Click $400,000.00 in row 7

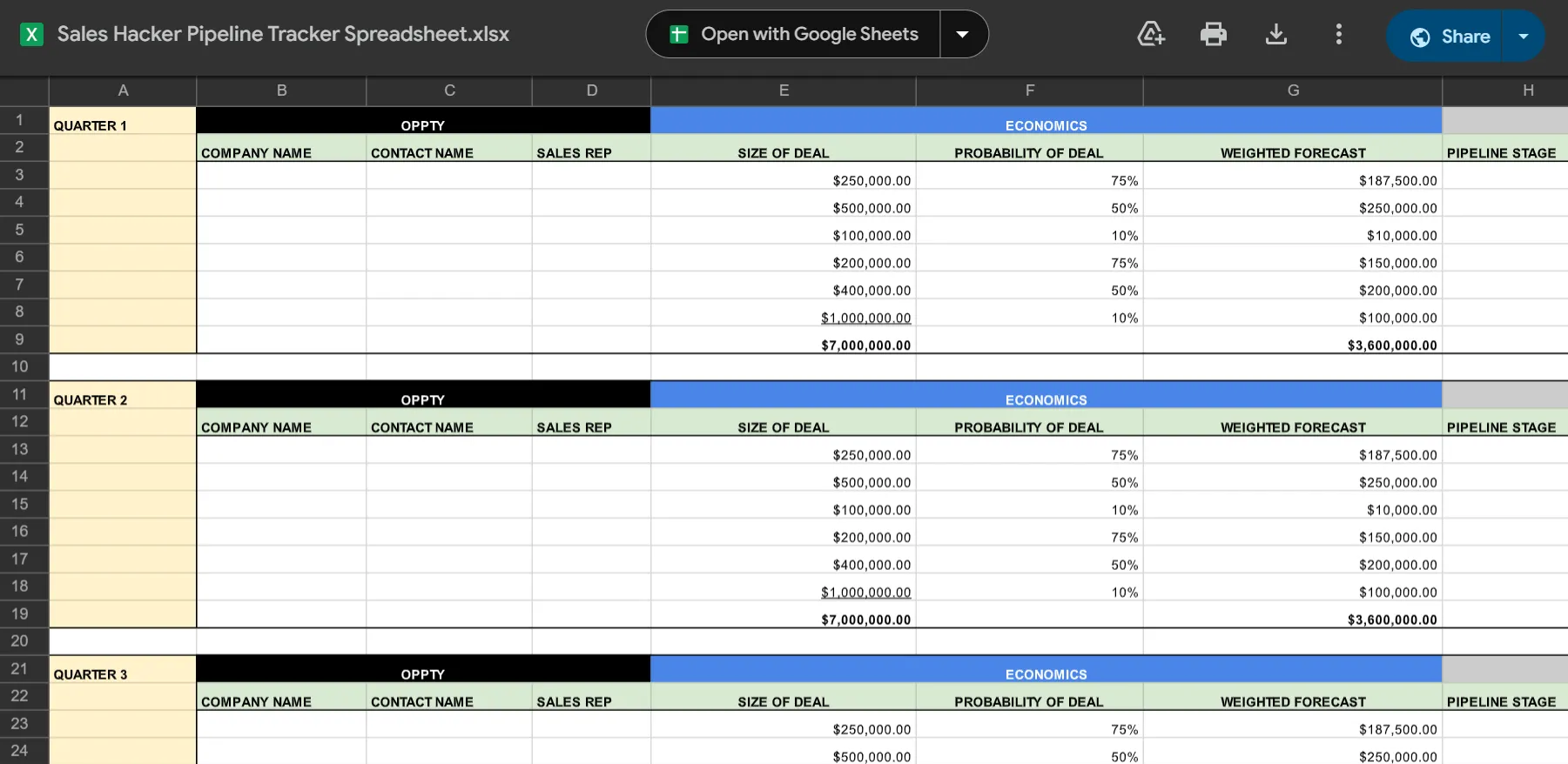[784, 285]
